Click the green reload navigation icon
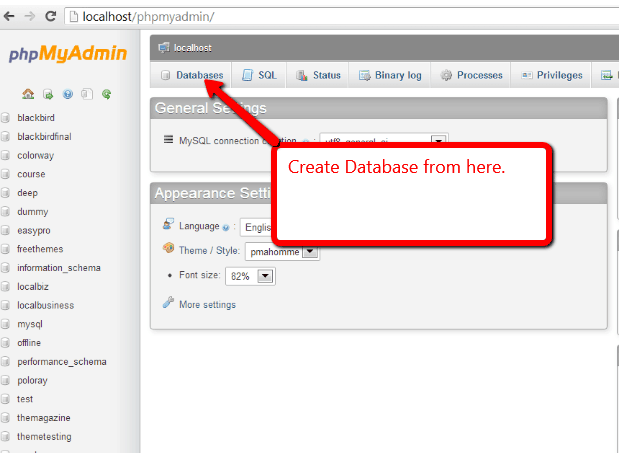Viewport: 621px width, 453px height. [106, 94]
